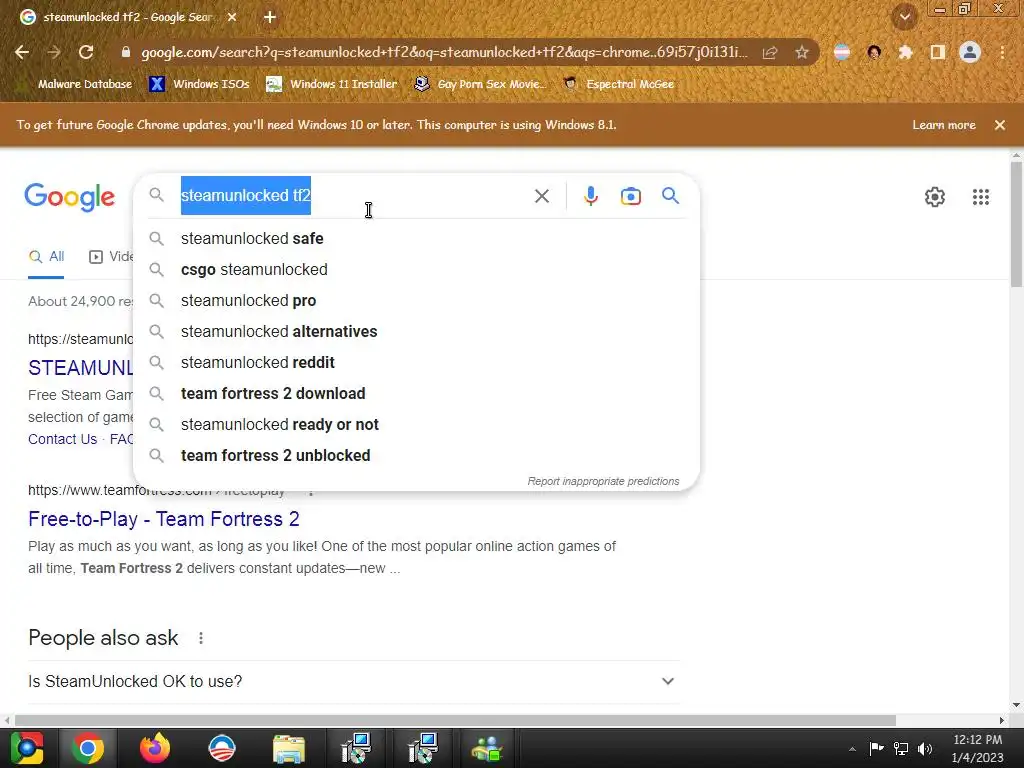Bookmark this page with the star icon
The width and height of the screenshot is (1024, 768).
(801, 52)
